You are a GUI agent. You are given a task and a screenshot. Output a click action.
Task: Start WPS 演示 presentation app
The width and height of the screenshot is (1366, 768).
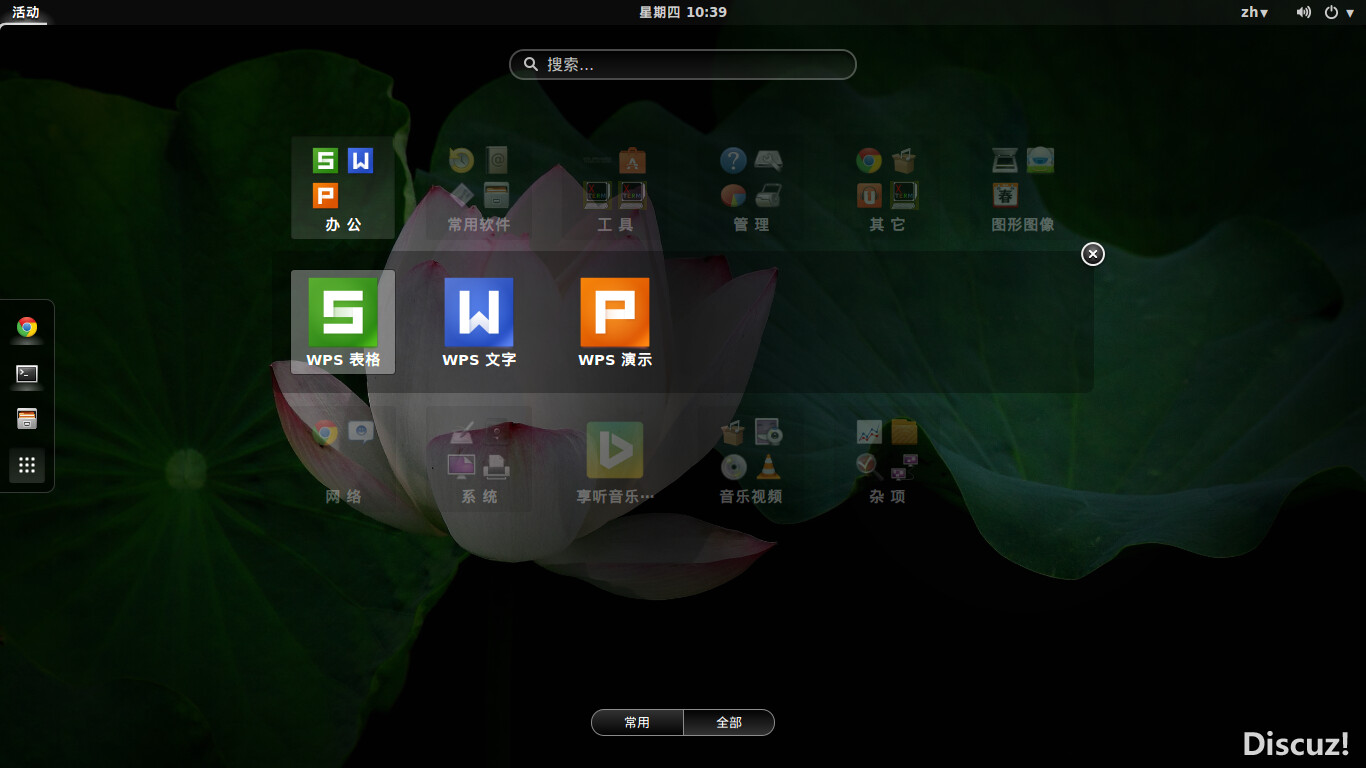(x=615, y=321)
